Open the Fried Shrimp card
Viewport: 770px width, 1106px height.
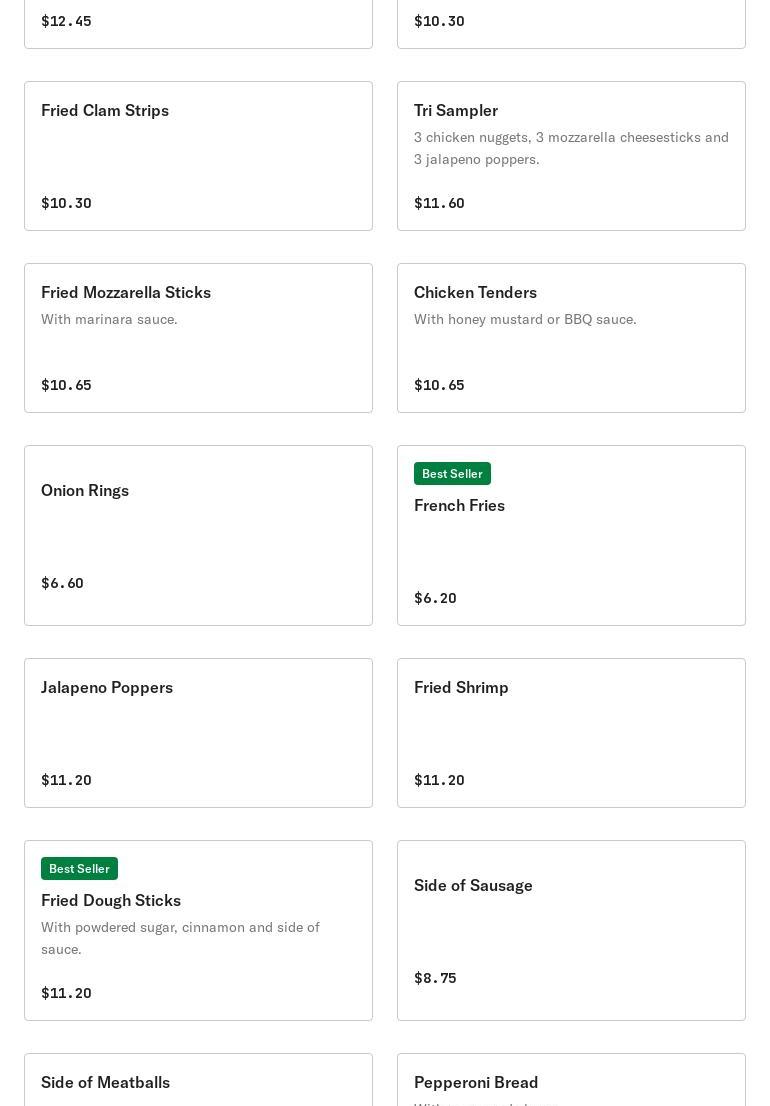pos(571,733)
